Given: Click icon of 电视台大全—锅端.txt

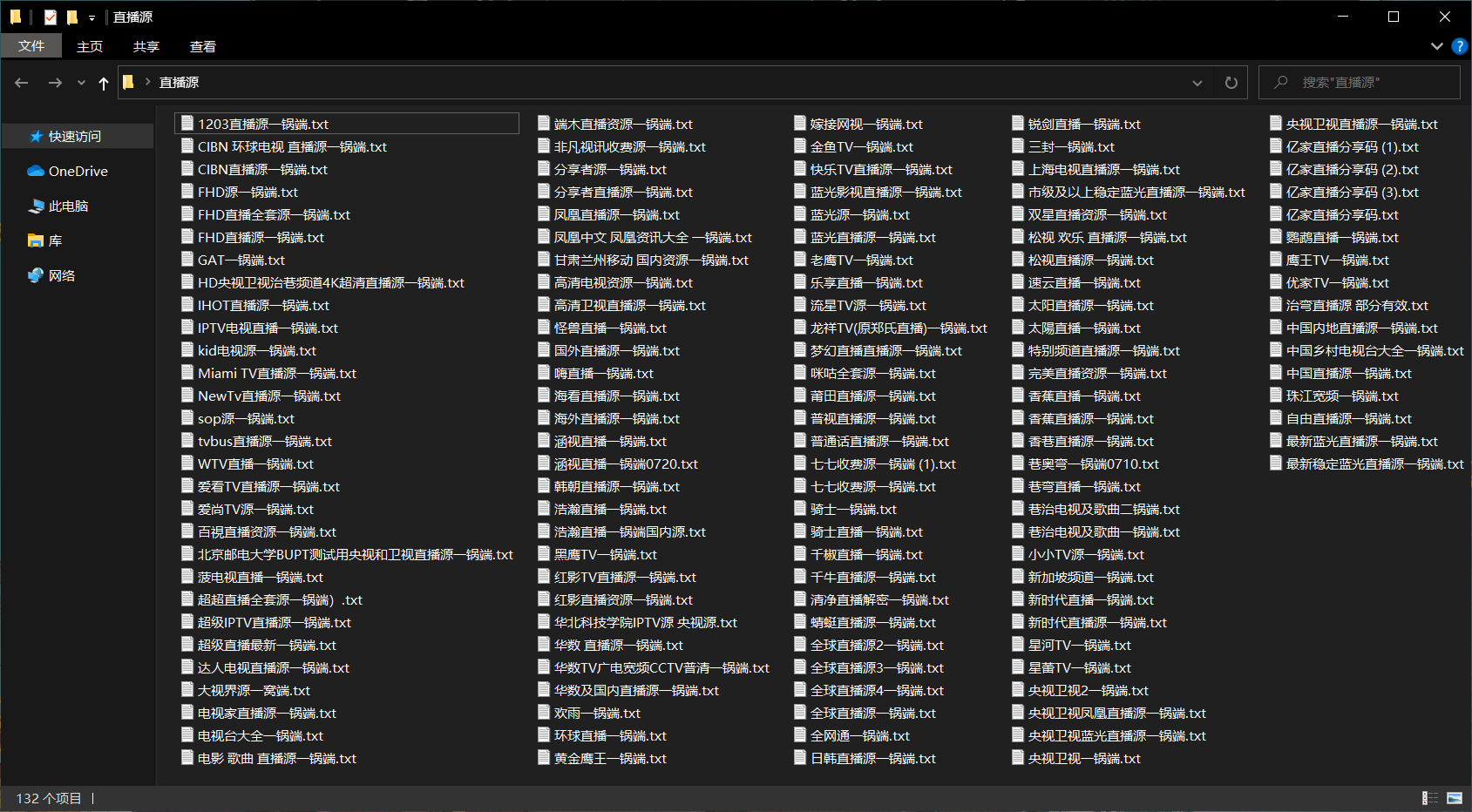Looking at the screenshot, I should click(187, 735).
